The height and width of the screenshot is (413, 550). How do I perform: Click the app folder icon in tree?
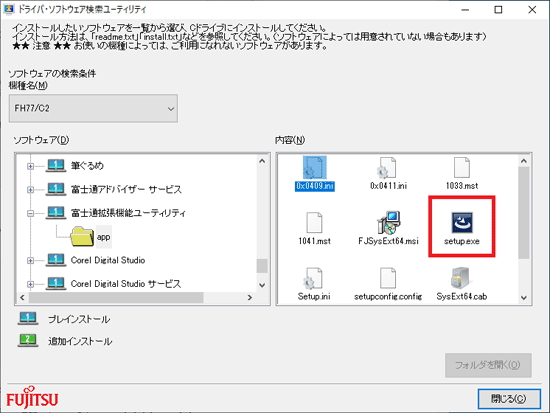(82, 236)
